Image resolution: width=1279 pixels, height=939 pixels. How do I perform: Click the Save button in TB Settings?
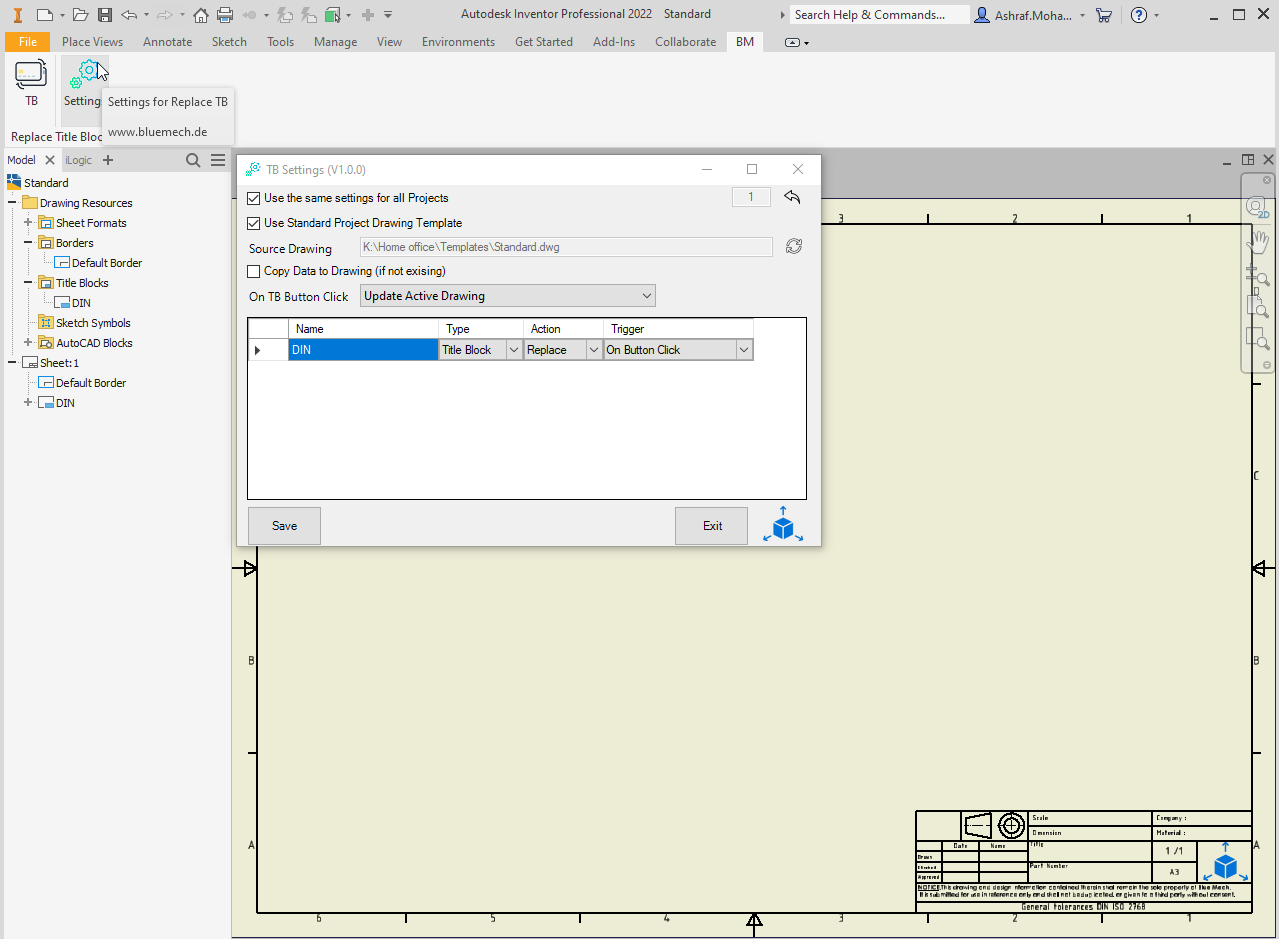pyautogui.click(x=284, y=526)
